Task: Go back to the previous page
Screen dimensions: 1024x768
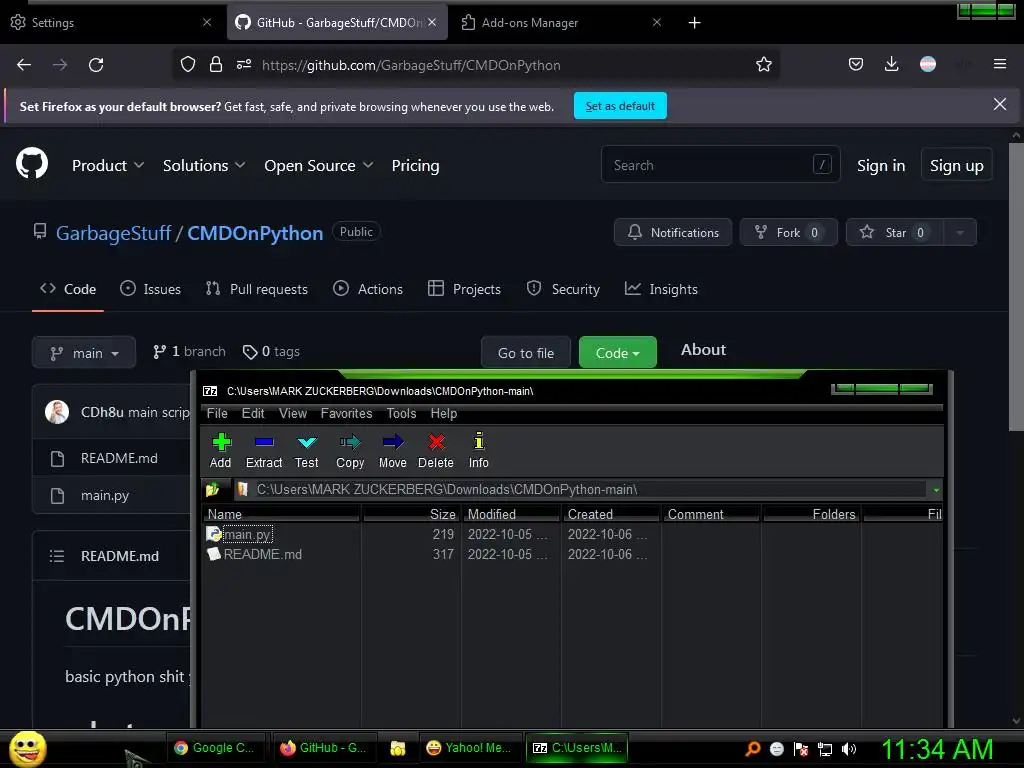Action: [24, 65]
